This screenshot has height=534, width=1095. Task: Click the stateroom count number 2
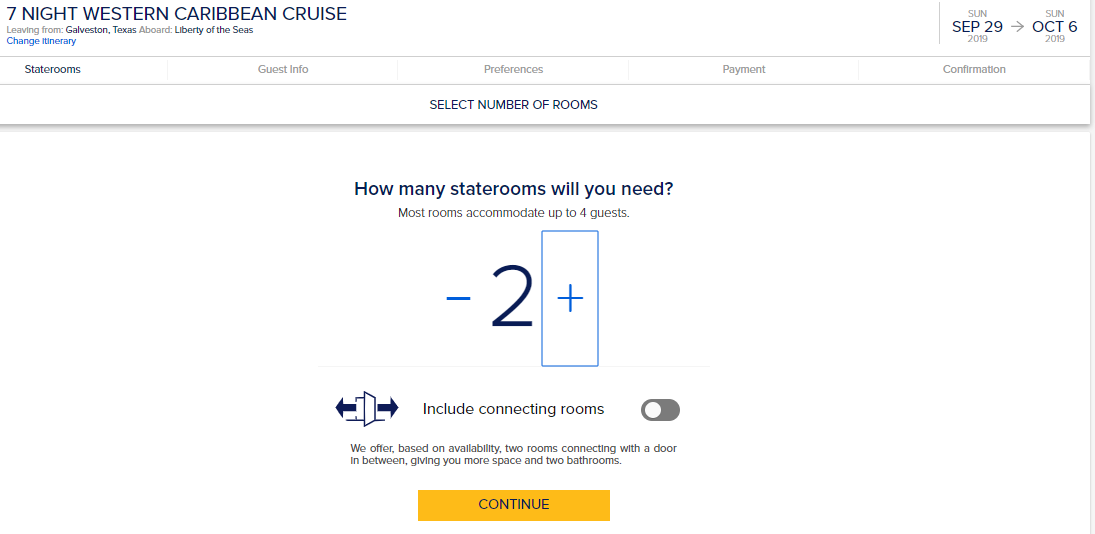click(x=512, y=299)
